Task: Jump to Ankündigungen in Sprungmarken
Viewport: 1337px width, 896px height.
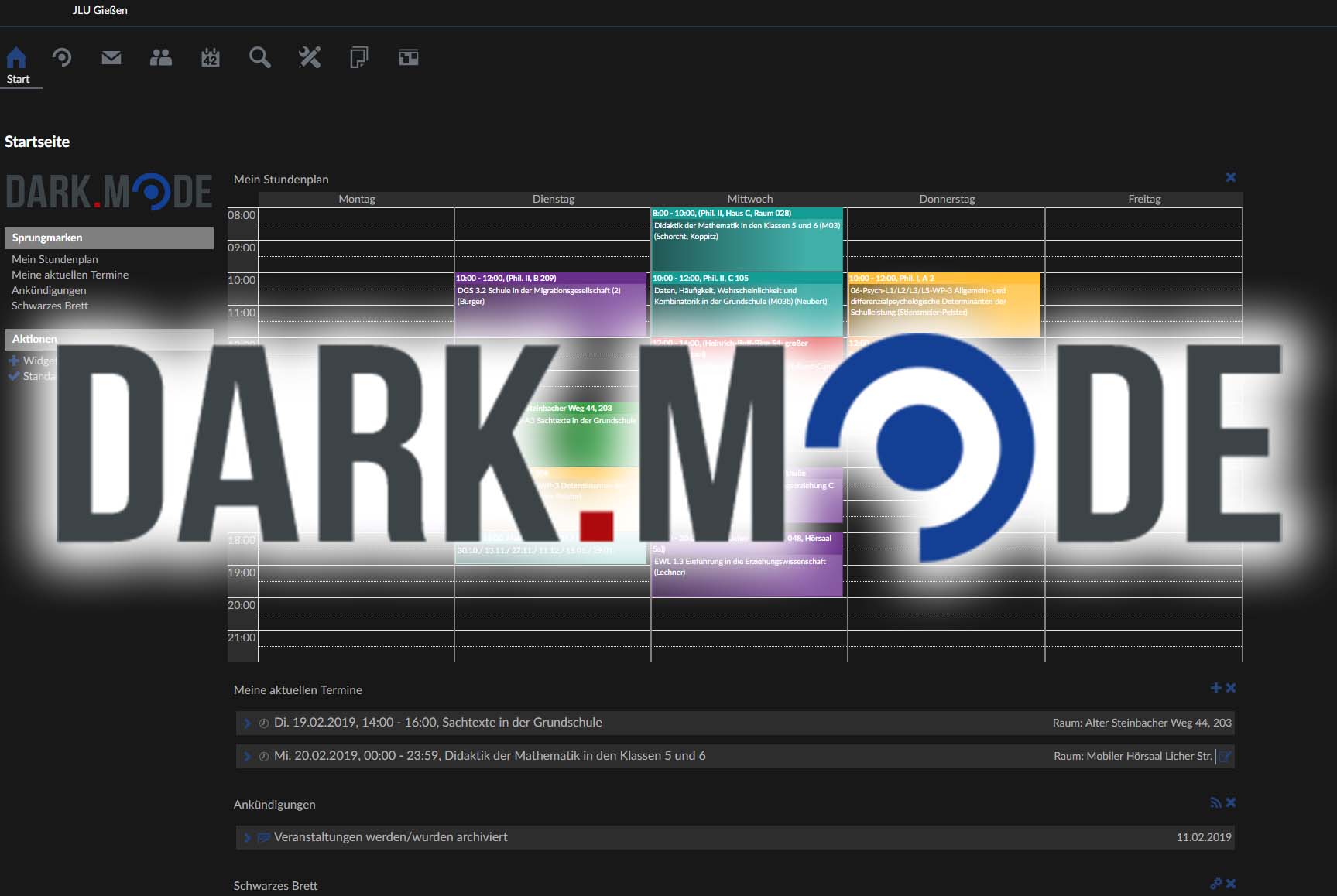Action: 49,290
